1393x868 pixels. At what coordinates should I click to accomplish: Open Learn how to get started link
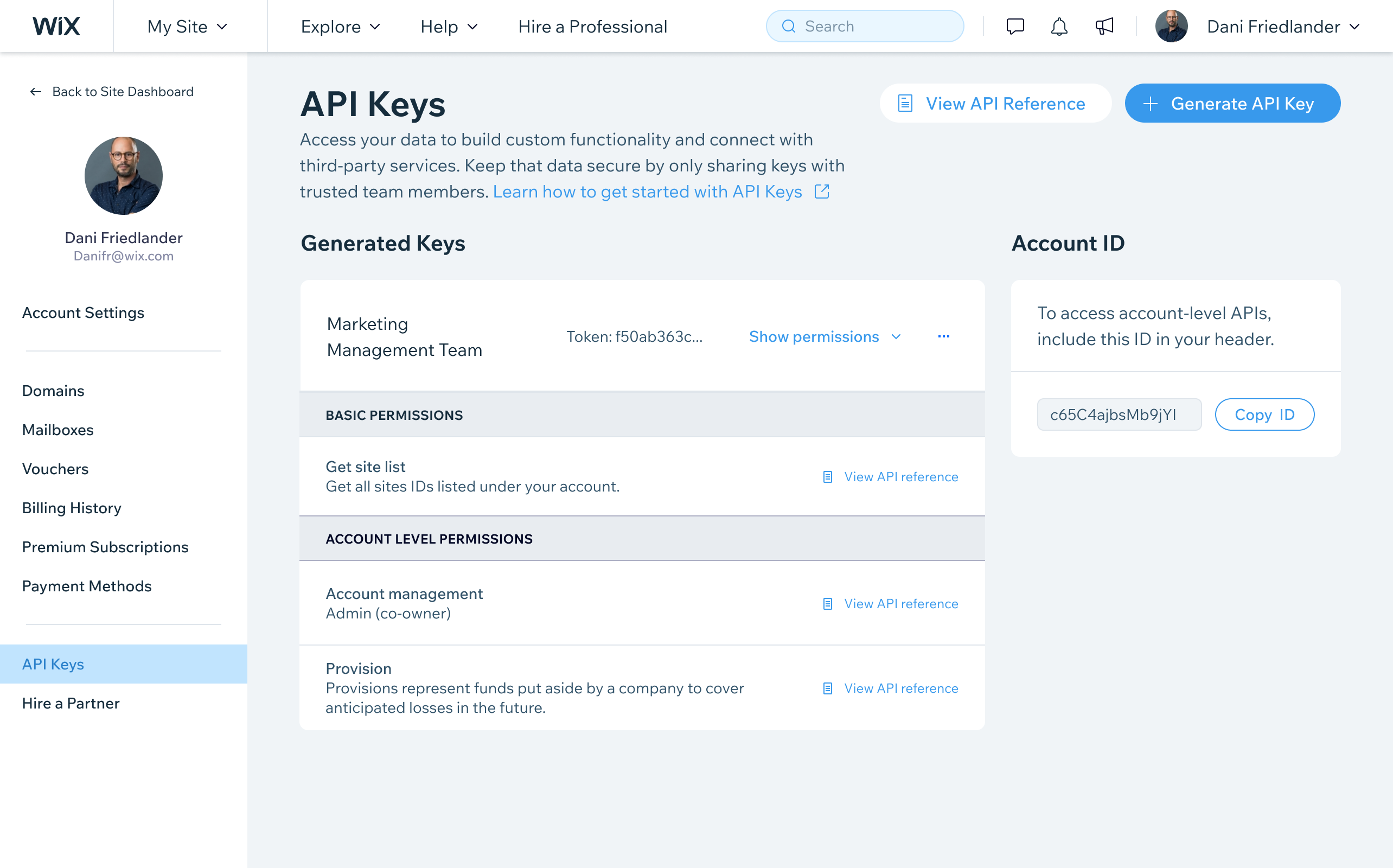pyautogui.click(x=648, y=191)
